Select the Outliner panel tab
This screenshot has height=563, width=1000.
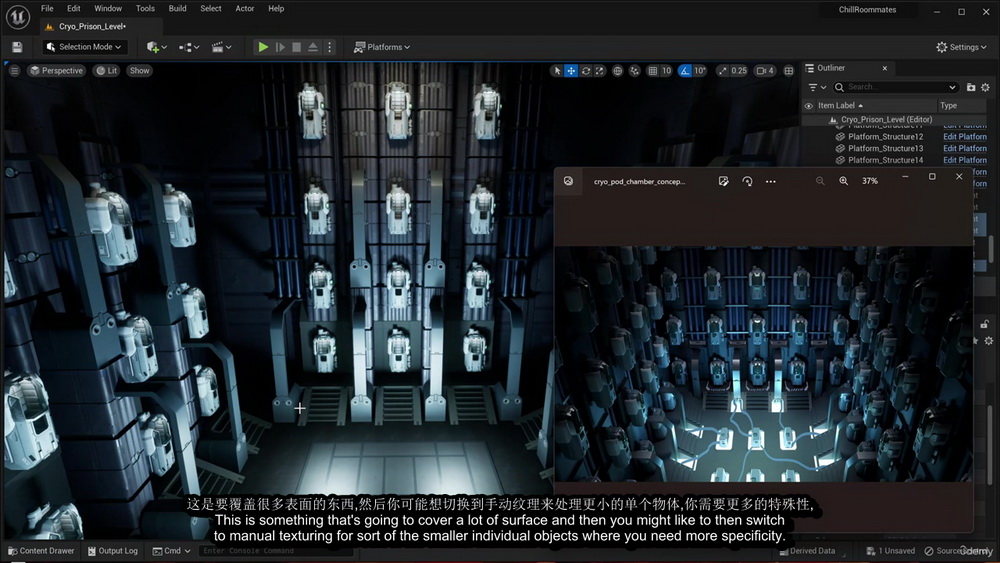[x=831, y=68]
